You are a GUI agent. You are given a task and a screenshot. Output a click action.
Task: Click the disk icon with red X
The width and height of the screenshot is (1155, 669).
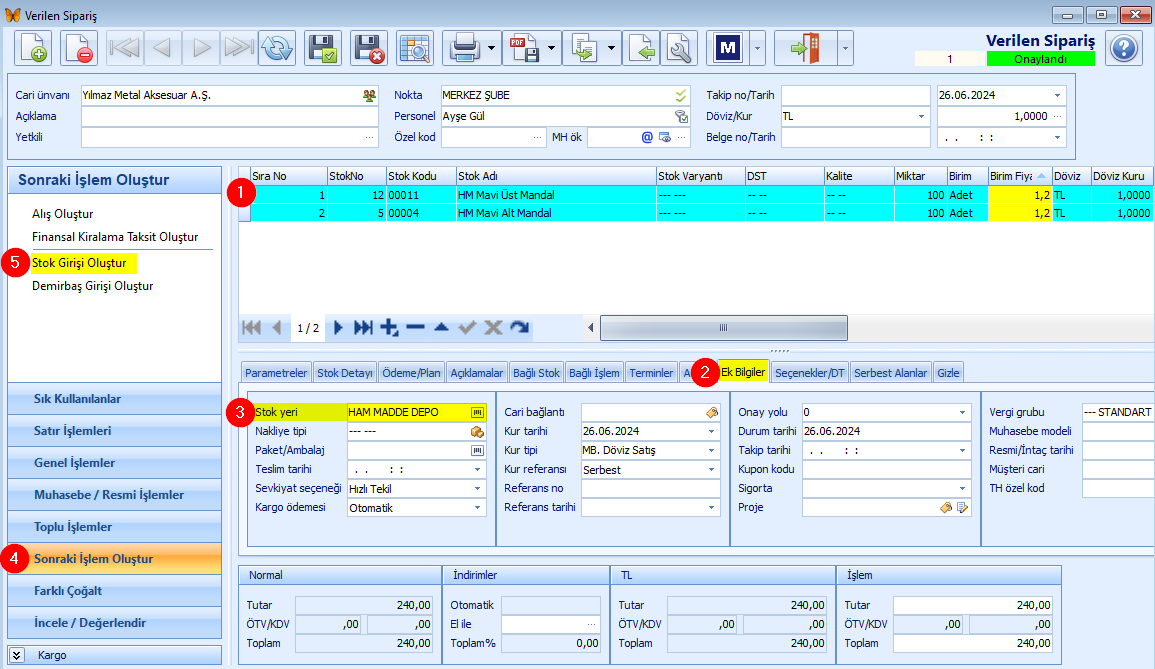click(368, 49)
